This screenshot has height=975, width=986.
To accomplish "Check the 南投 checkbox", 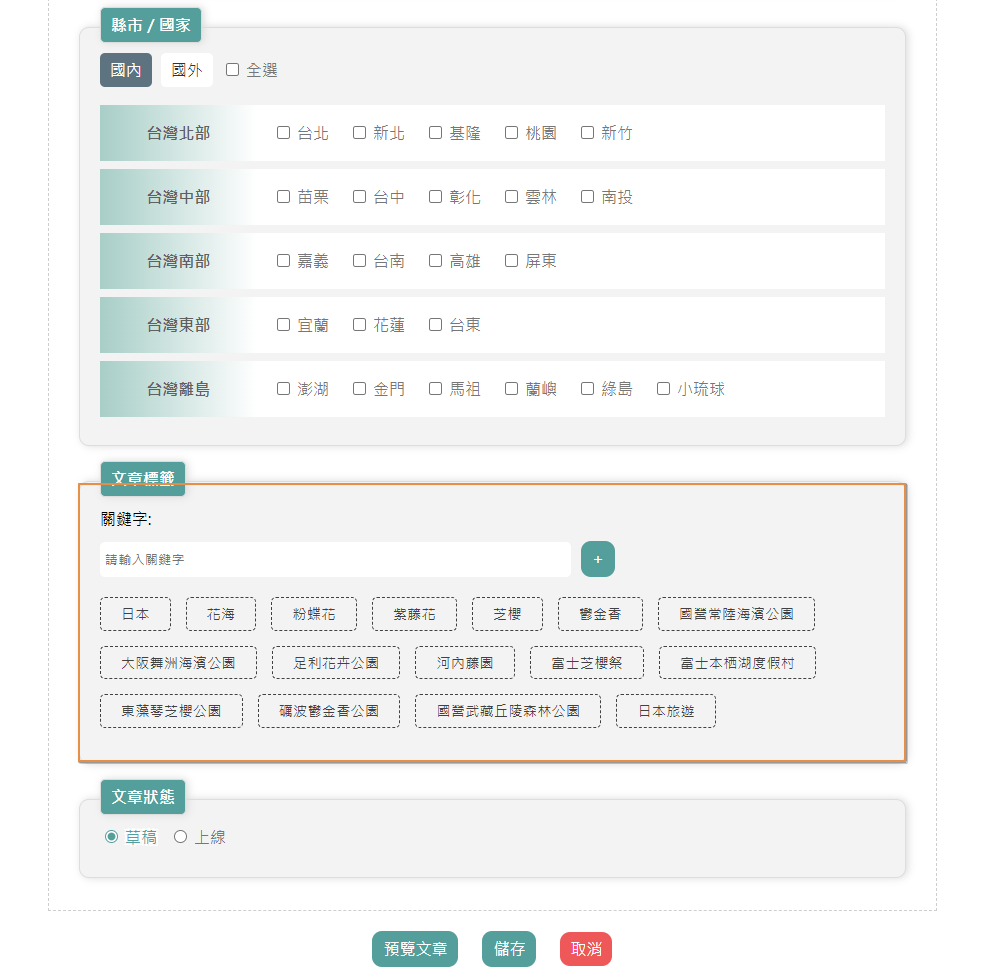I will pos(588,197).
